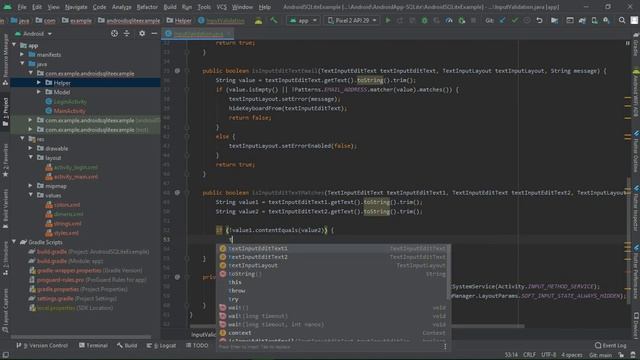640x360 pixels.
Task: Expand the 'manifests' folder
Action: click(22, 54)
